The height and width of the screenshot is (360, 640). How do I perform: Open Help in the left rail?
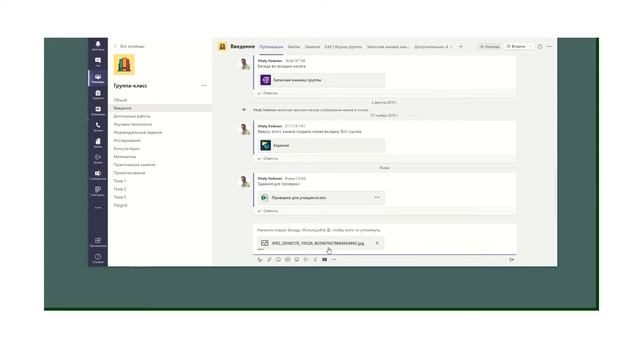98,258
